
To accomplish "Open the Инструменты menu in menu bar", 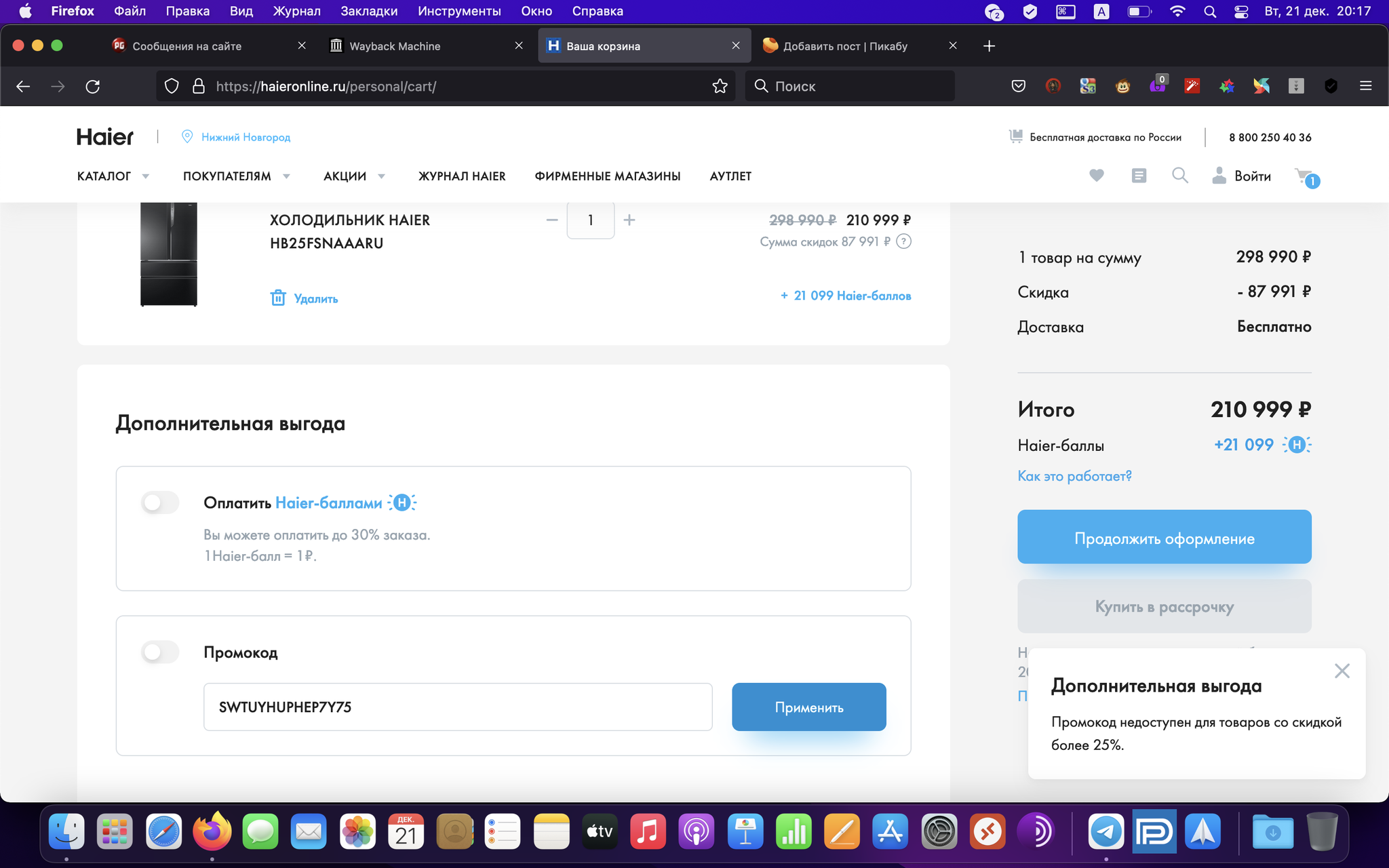I will point(459,12).
